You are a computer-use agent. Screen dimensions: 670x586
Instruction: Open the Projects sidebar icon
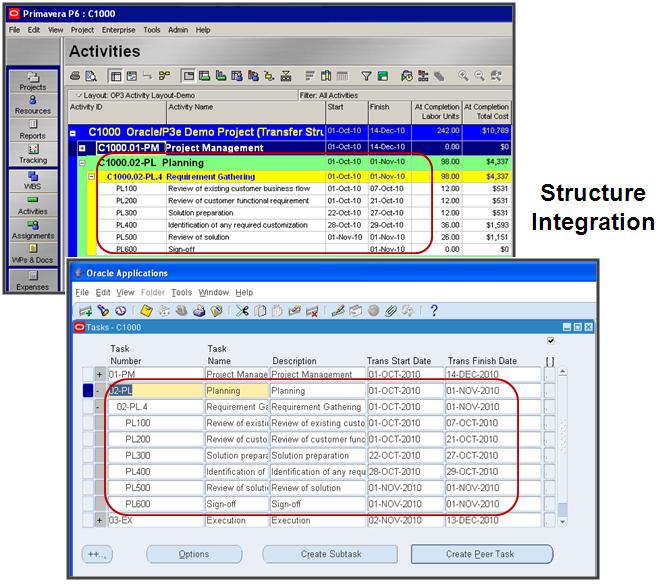coord(33,81)
